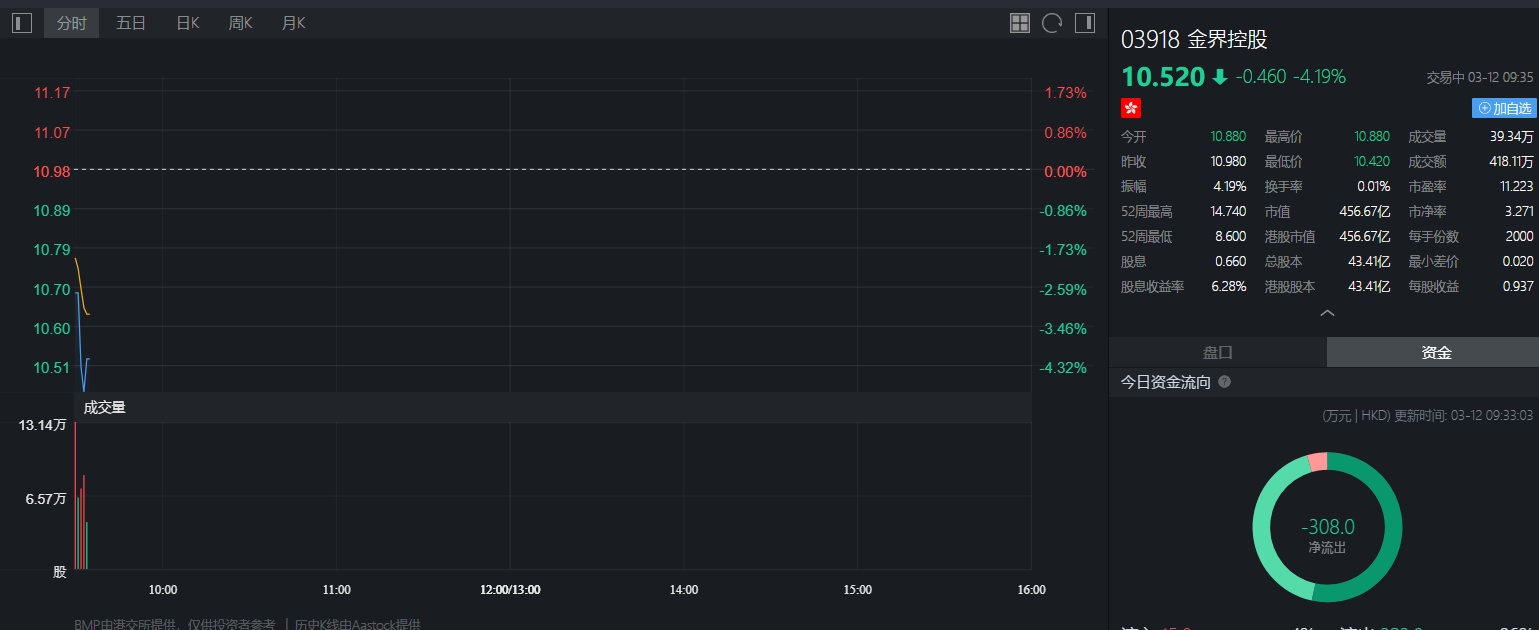1539x630 pixels.
Task: Select the 分时 intraday tab
Action: (x=71, y=23)
